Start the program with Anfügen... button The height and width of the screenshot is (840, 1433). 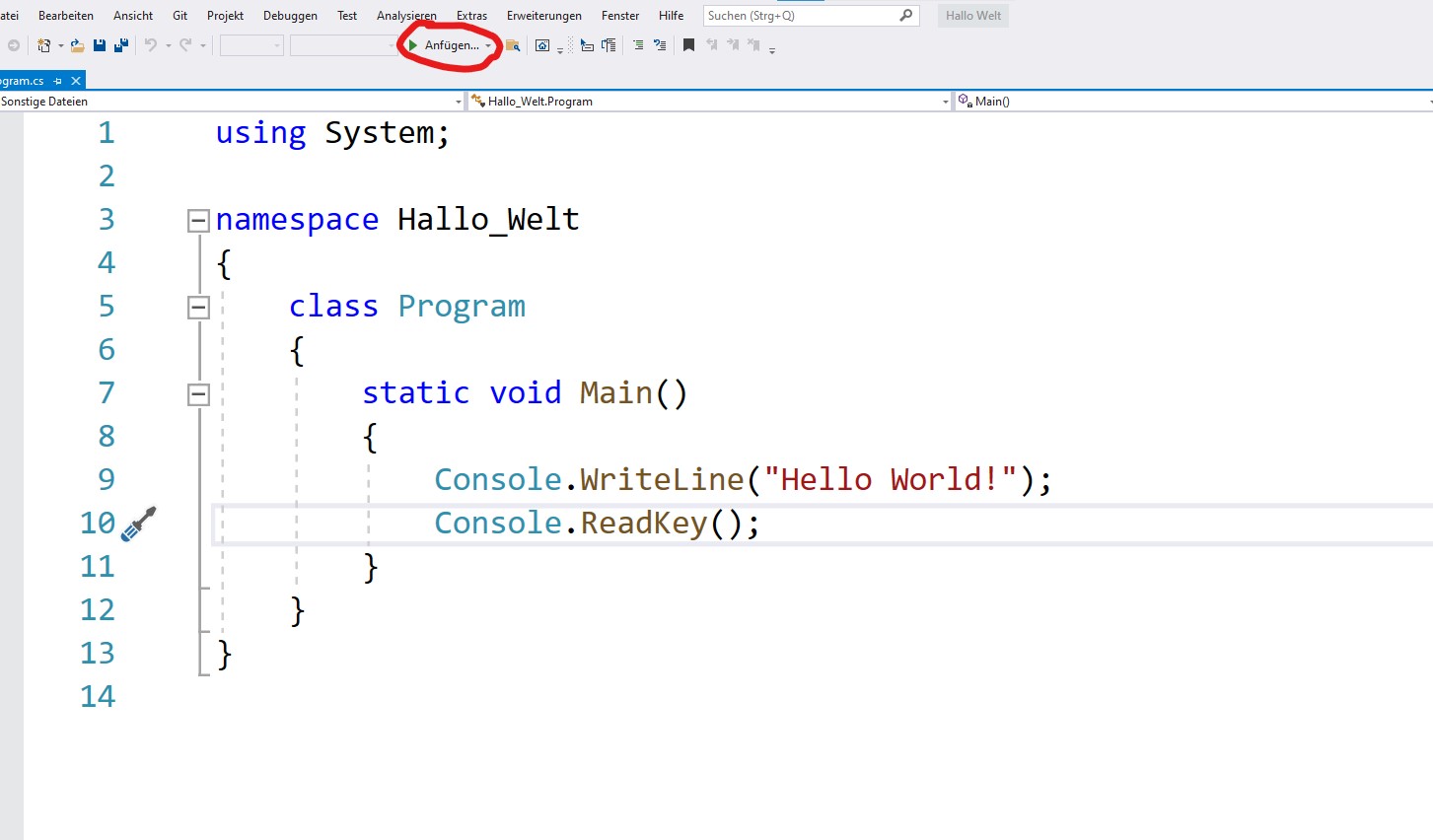coord(443,45)
